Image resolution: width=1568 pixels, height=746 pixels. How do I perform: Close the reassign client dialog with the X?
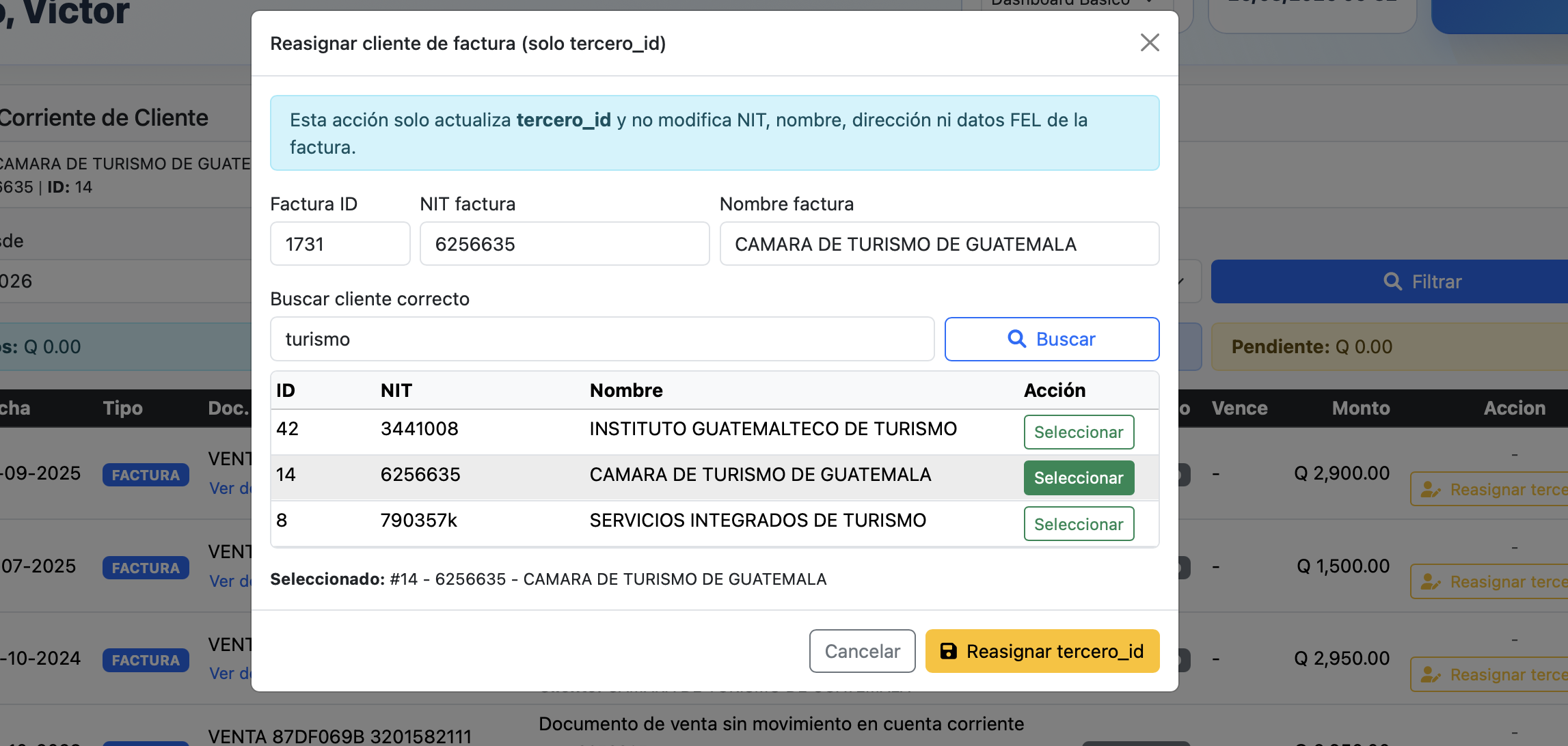[1150, 42]
